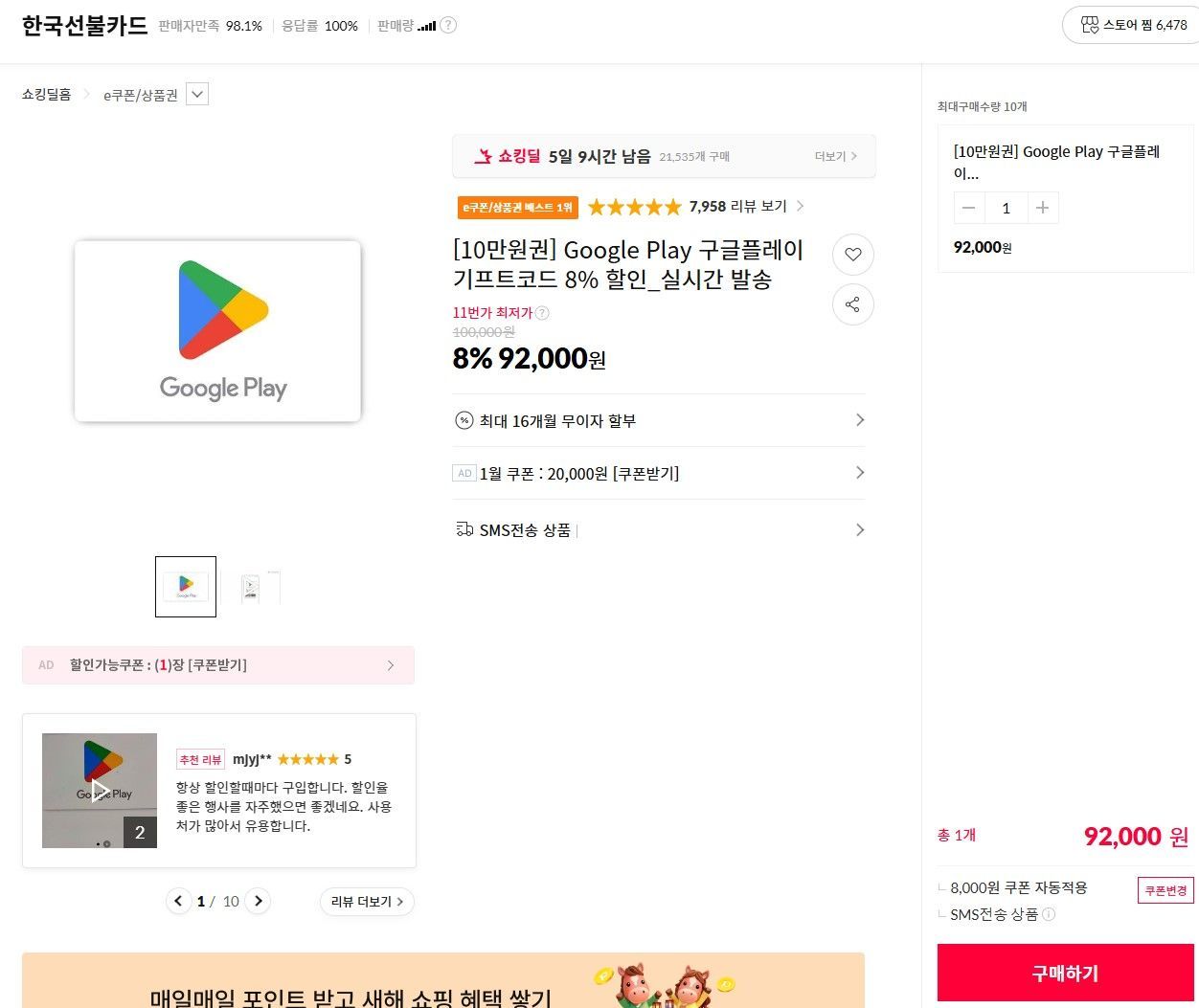Click the percent icon on the installment row
The width and height of the screenshot is (1199, 1008).
coord(464,420)
